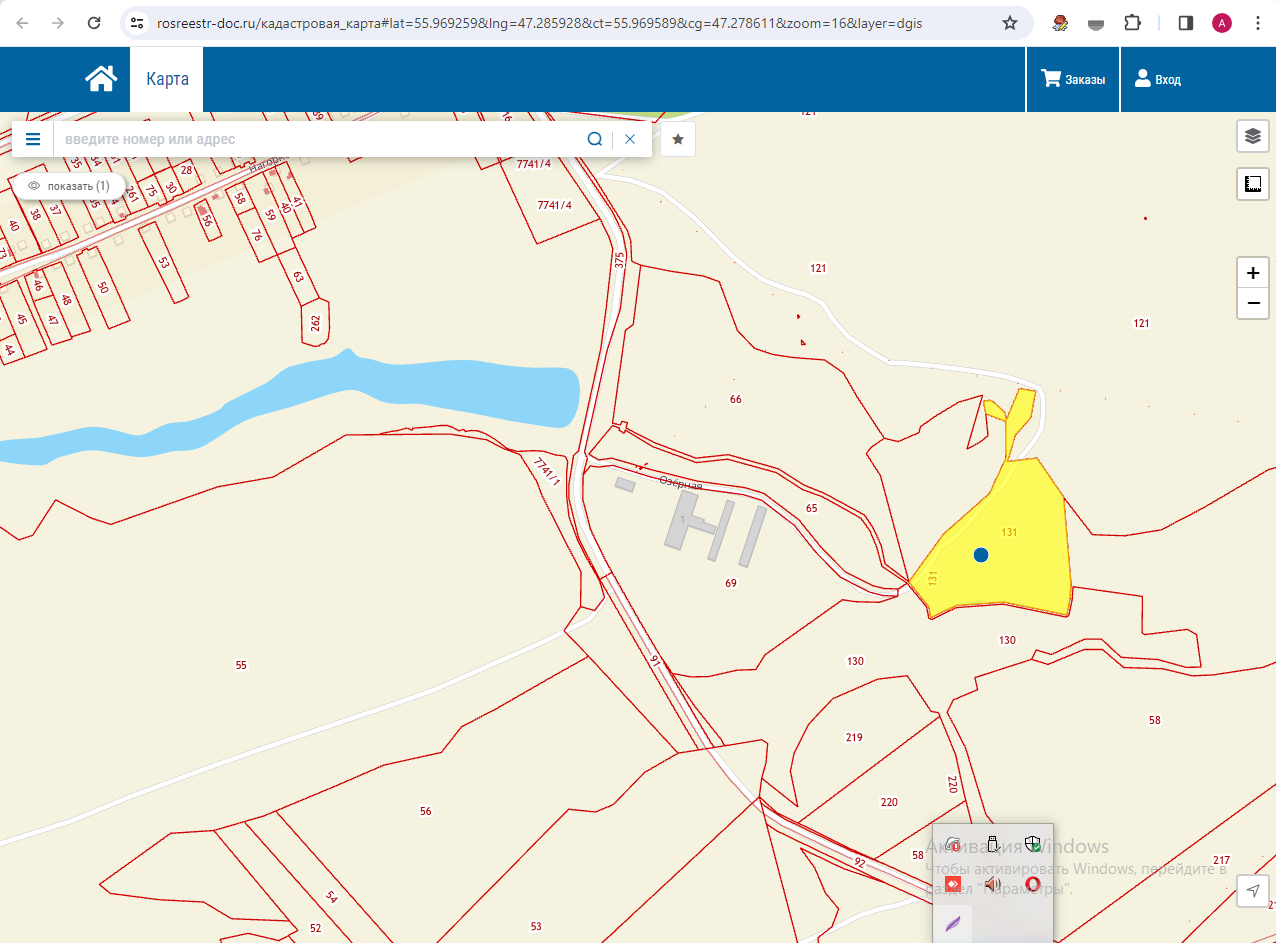Open the volume speaker tray icon
This screenshot has height=943, width=1276.
coord(992,884)
